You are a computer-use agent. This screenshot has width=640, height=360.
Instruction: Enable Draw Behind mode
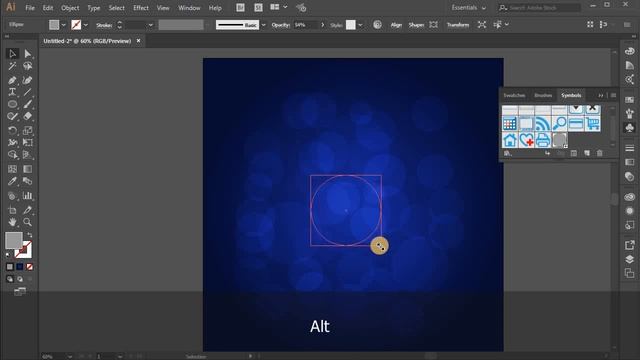pos(20,279)
